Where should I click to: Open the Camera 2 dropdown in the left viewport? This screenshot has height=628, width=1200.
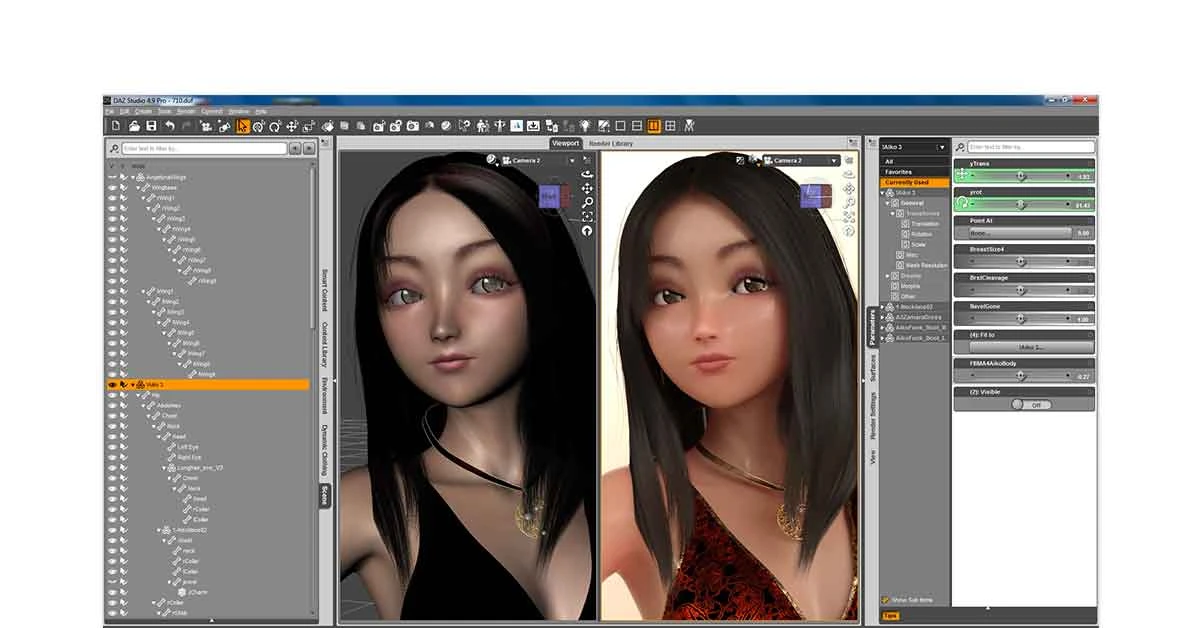(x=570, y=159)
